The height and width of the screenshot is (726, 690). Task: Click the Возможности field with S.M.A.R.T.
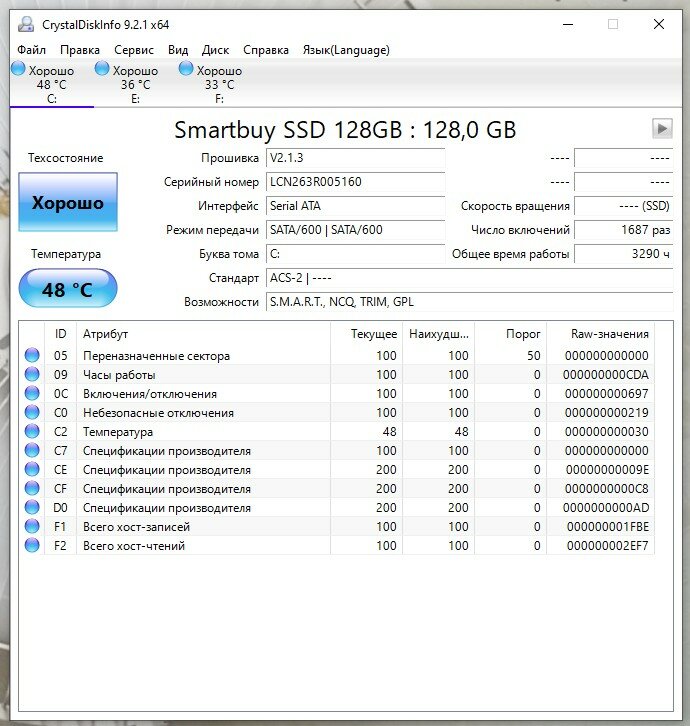pos(469,302)
